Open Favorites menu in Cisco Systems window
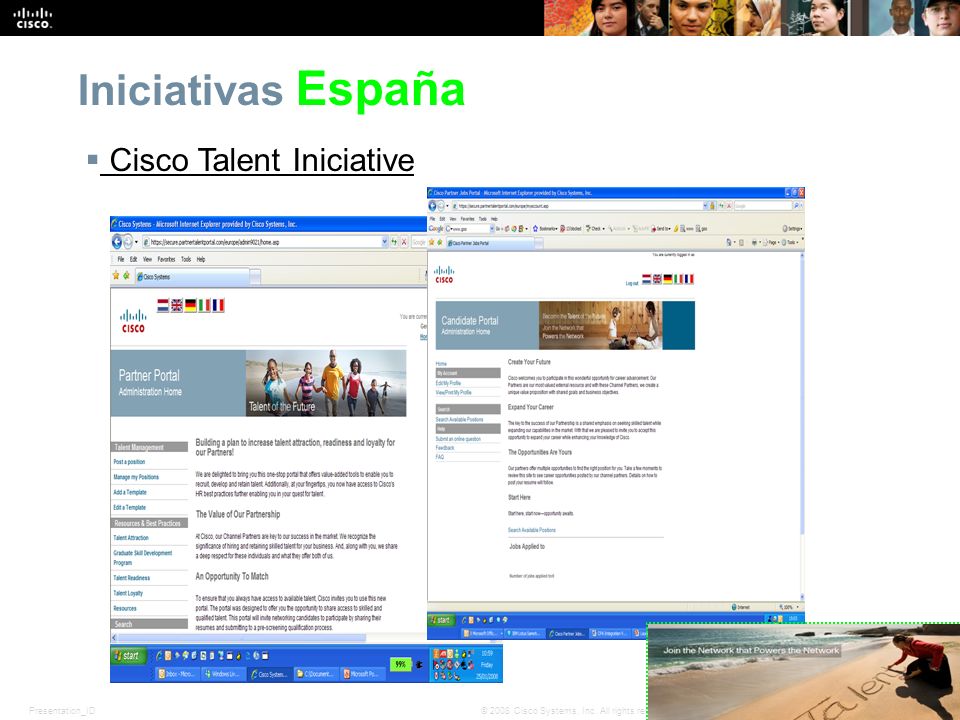Screen dimensions: 960x720 [166, 260]
